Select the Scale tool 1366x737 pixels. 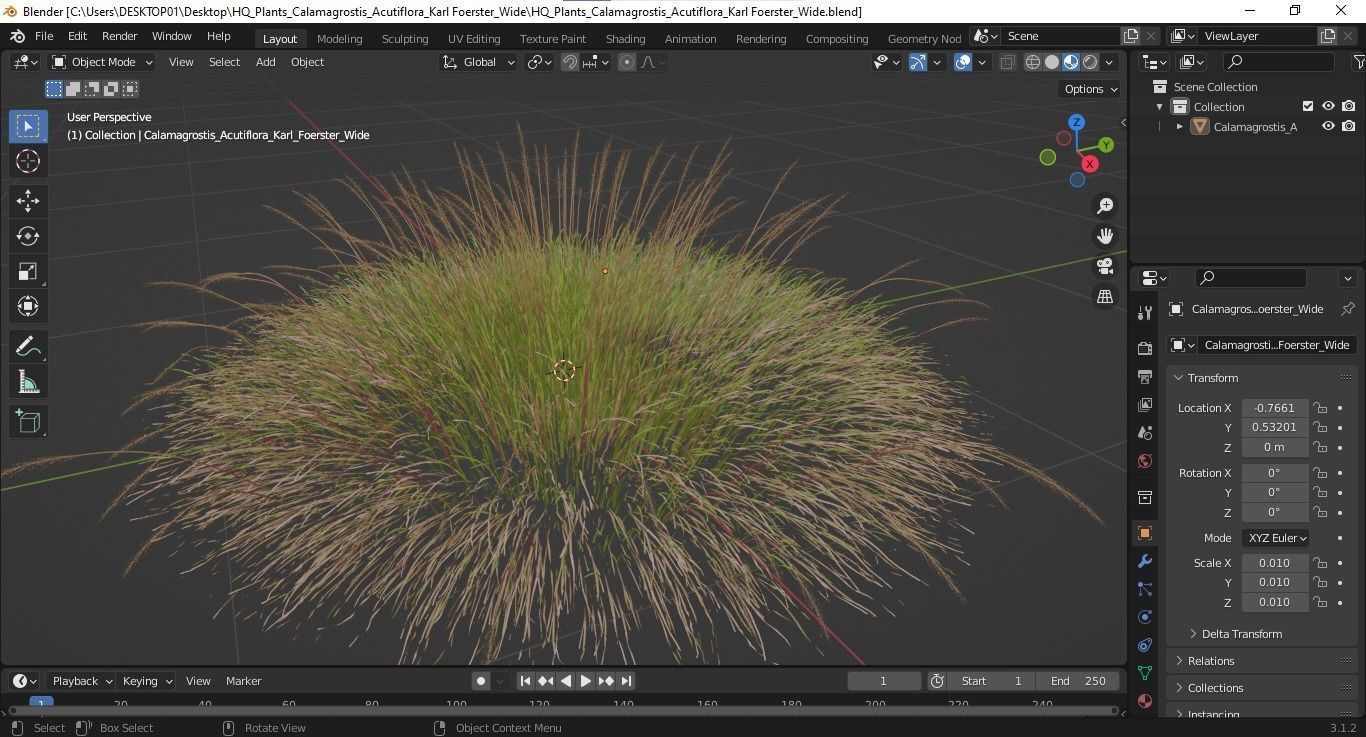(28, 271)
